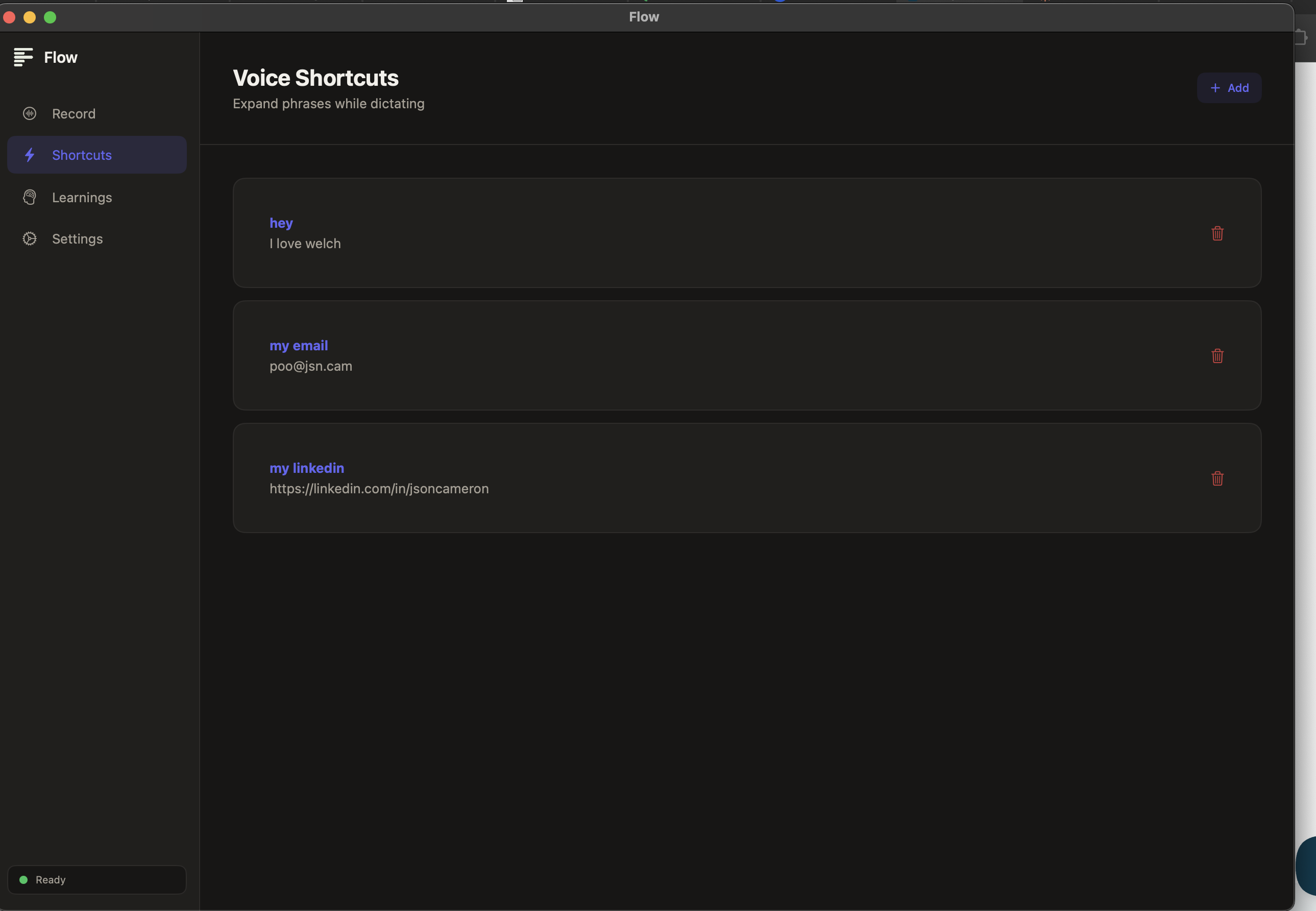The image size is (1316, 911).
Task: Click the Settings gear icon
Action: [30, 238]
